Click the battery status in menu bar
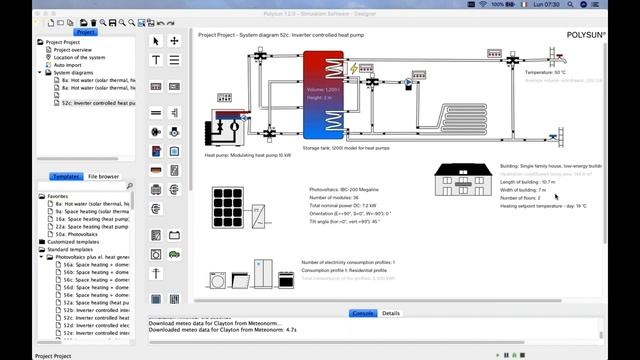 504,4
